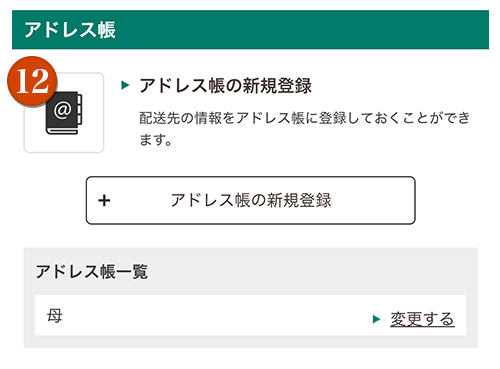Image resolution: width=500 pixels, height=369 pixels.
Task: Click the label text inside the register button
Action: click(x=251, y=200)
